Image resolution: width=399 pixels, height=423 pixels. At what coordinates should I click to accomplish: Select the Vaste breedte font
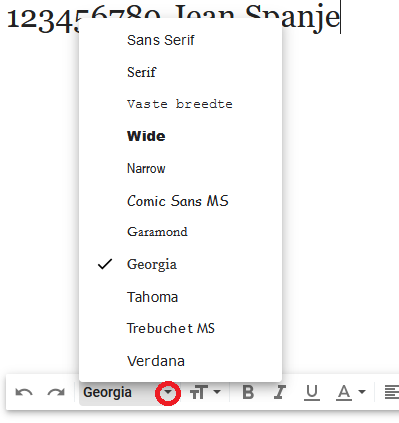pos(180,104)
